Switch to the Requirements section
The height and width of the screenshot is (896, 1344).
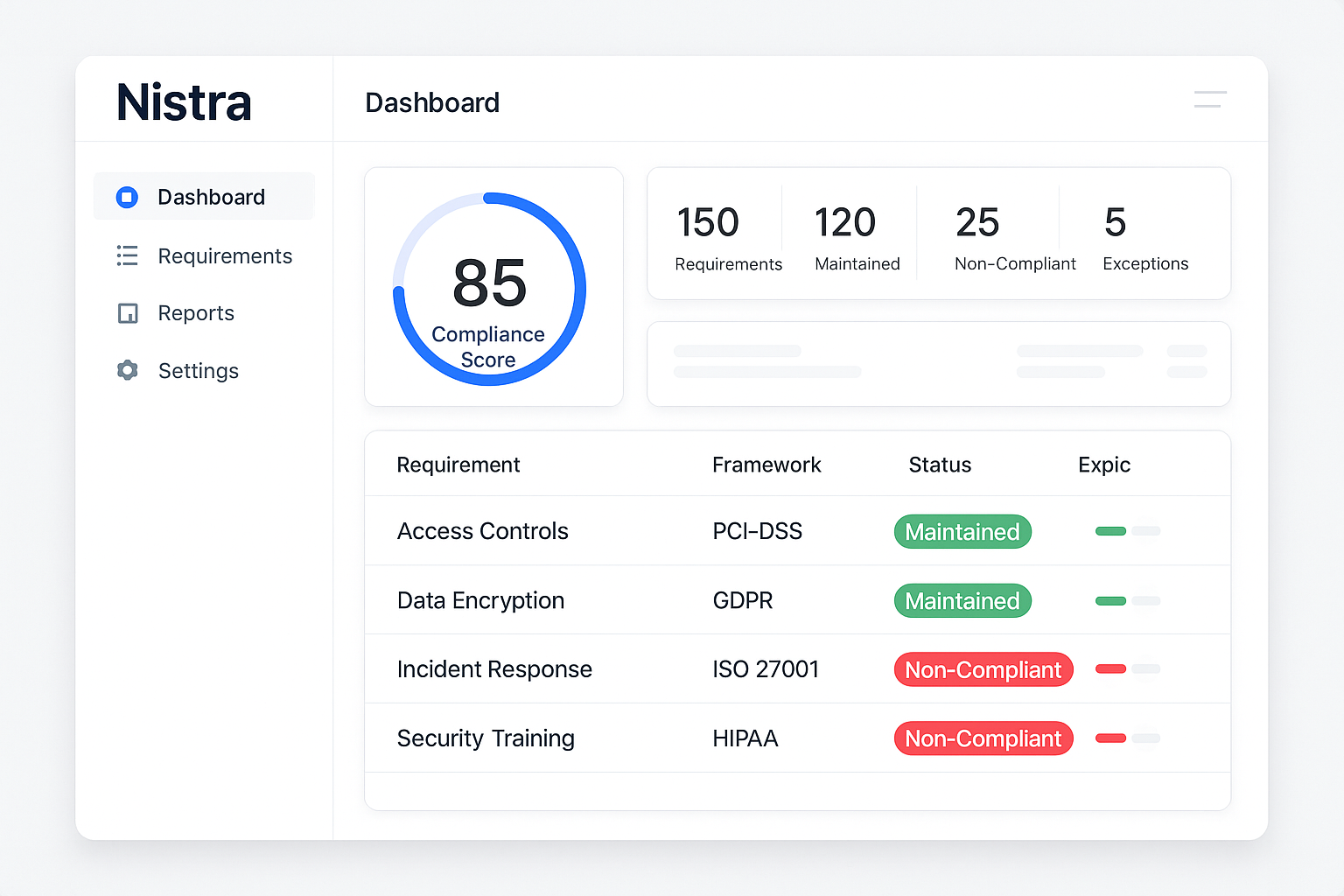coord(225,255)
